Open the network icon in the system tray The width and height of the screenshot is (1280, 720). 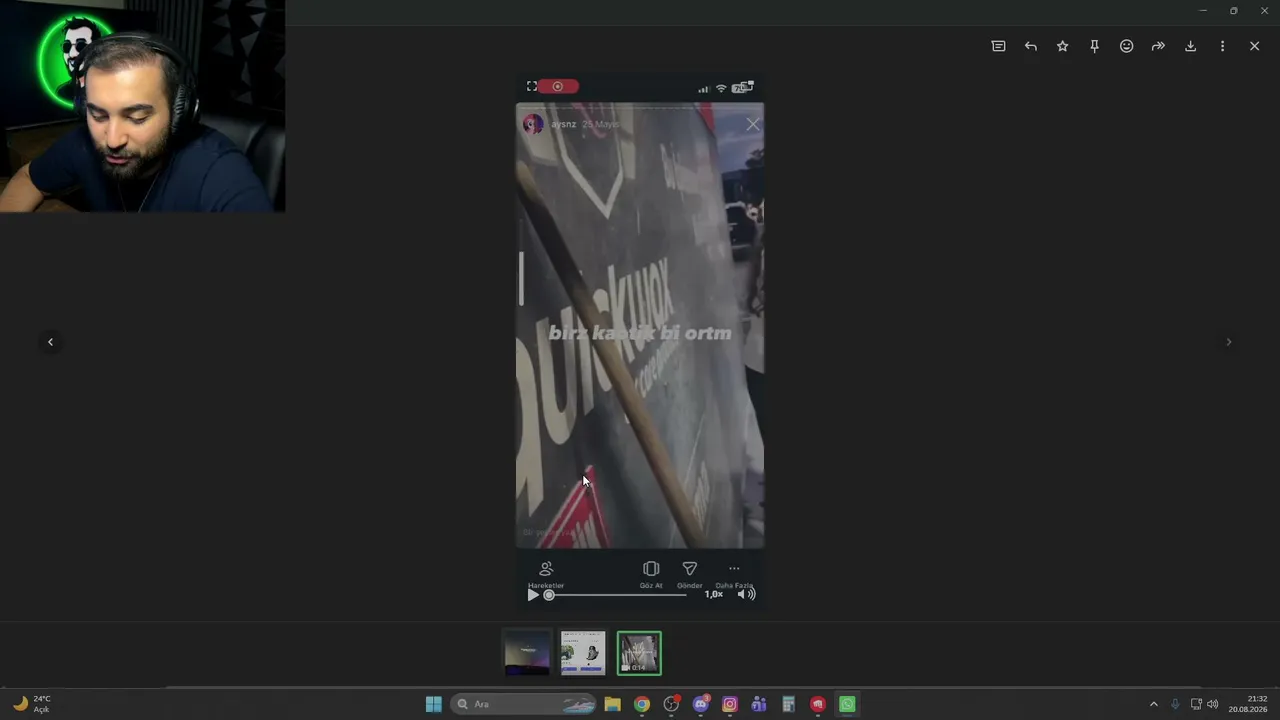(1195, 704)
